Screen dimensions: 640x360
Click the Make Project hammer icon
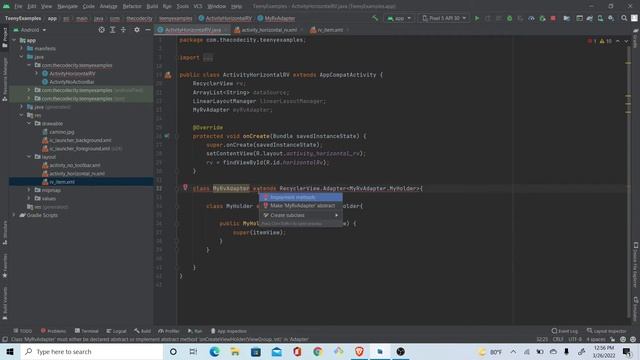pyautogui.click(x=375, y=18)
